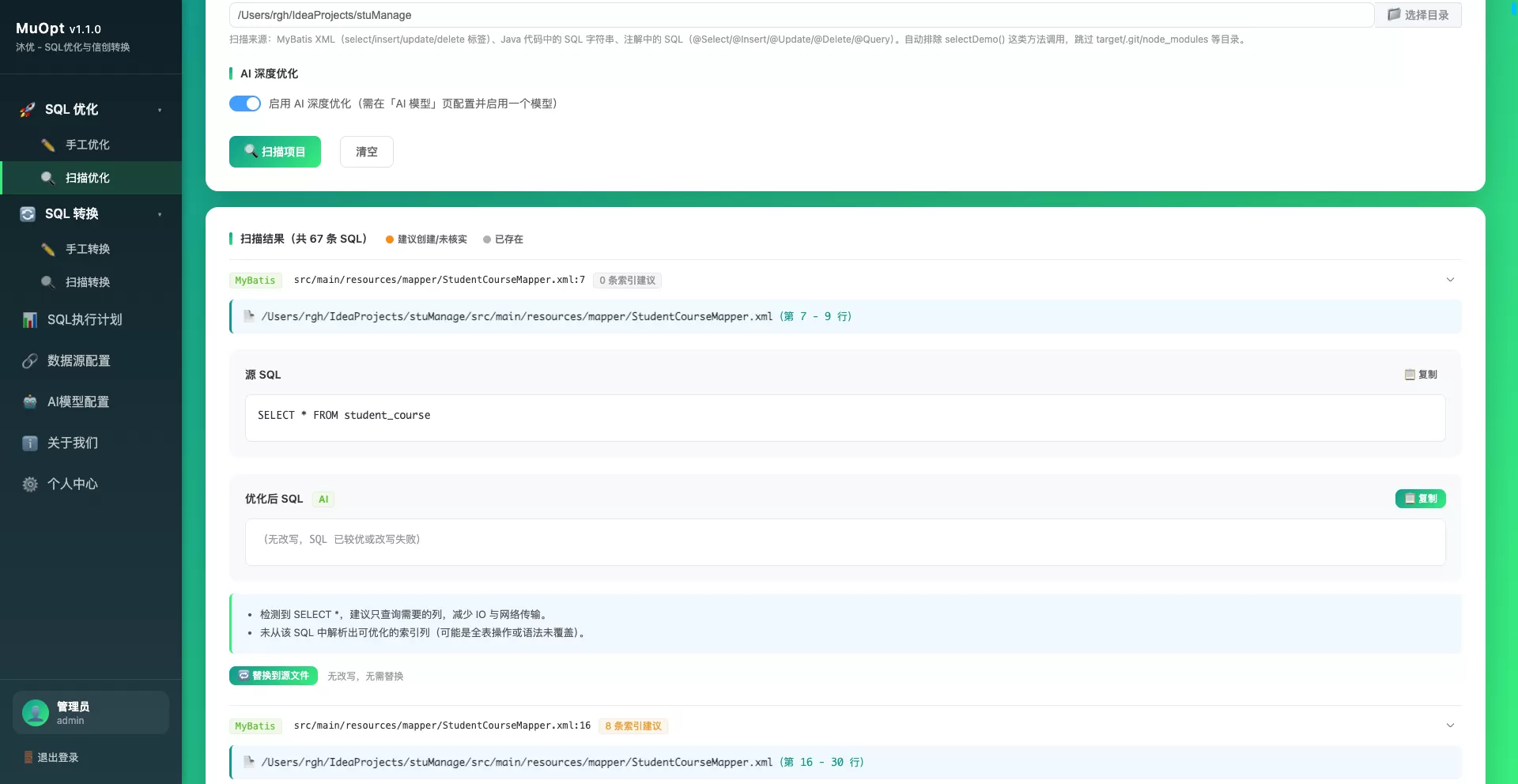Image resolution: width=1518 pixels, height=784 pixels.
Task: Click the link icon for 数据源配置
Action: pyautogui.click(x=30, y=361)
